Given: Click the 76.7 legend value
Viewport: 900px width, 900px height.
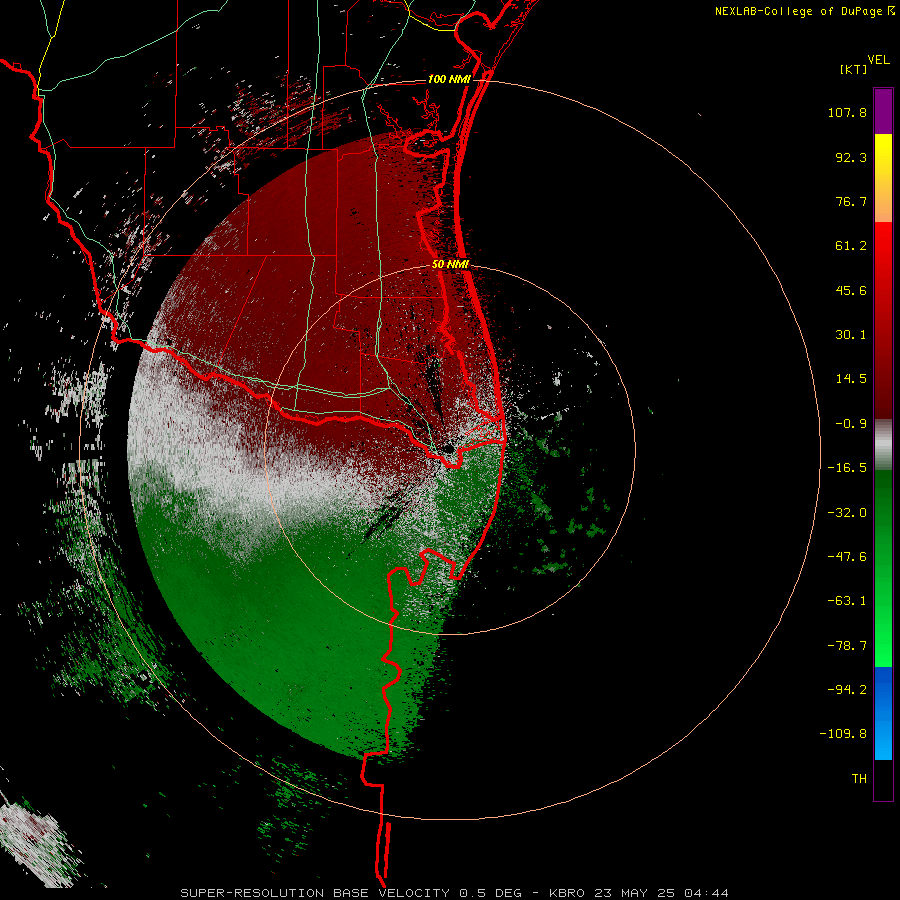Looking at the screenshot, I should click(x=851, y=201).
